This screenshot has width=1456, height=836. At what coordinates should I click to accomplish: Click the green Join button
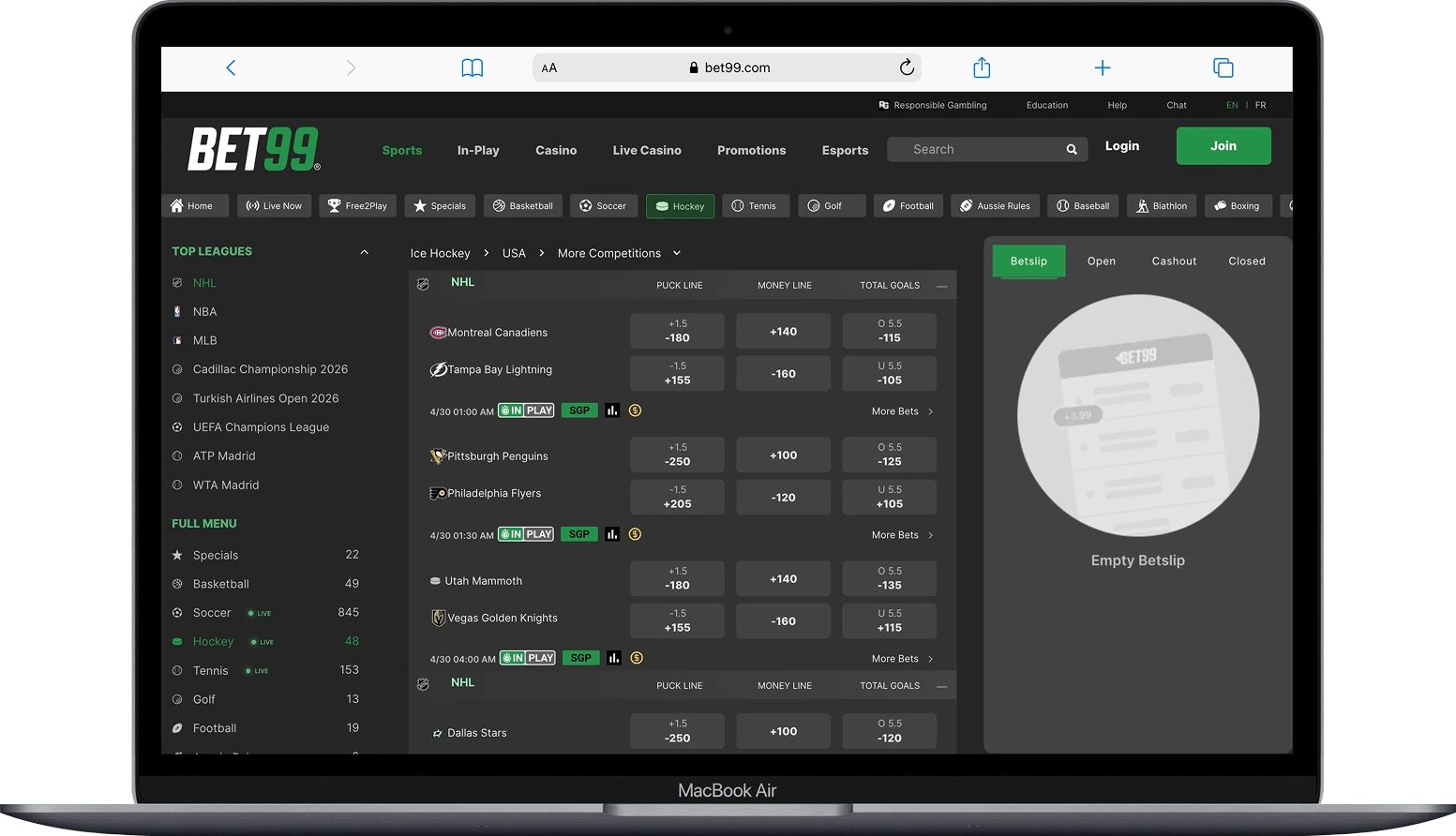coord(1223,146)
